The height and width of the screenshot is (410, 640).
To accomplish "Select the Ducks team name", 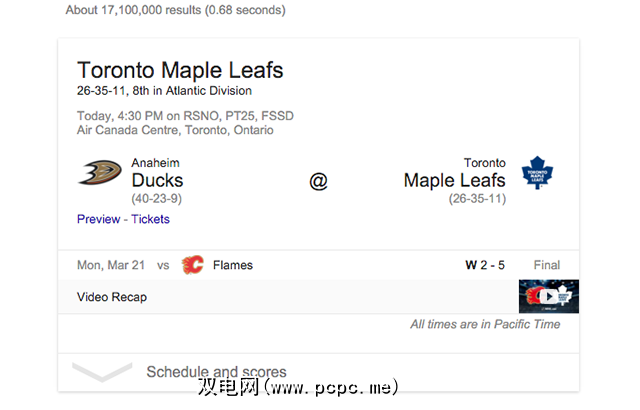I will coord(157,181).
